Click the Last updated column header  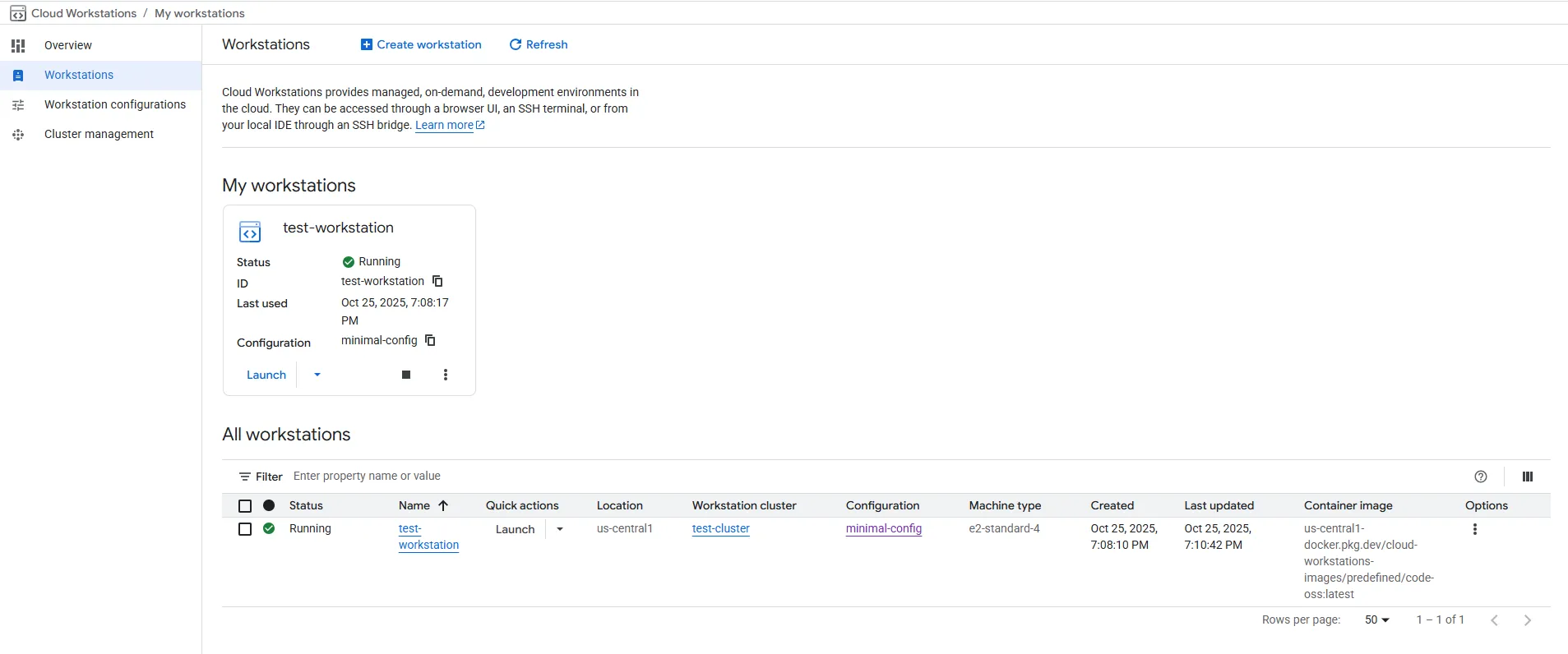pos(1219,506)
